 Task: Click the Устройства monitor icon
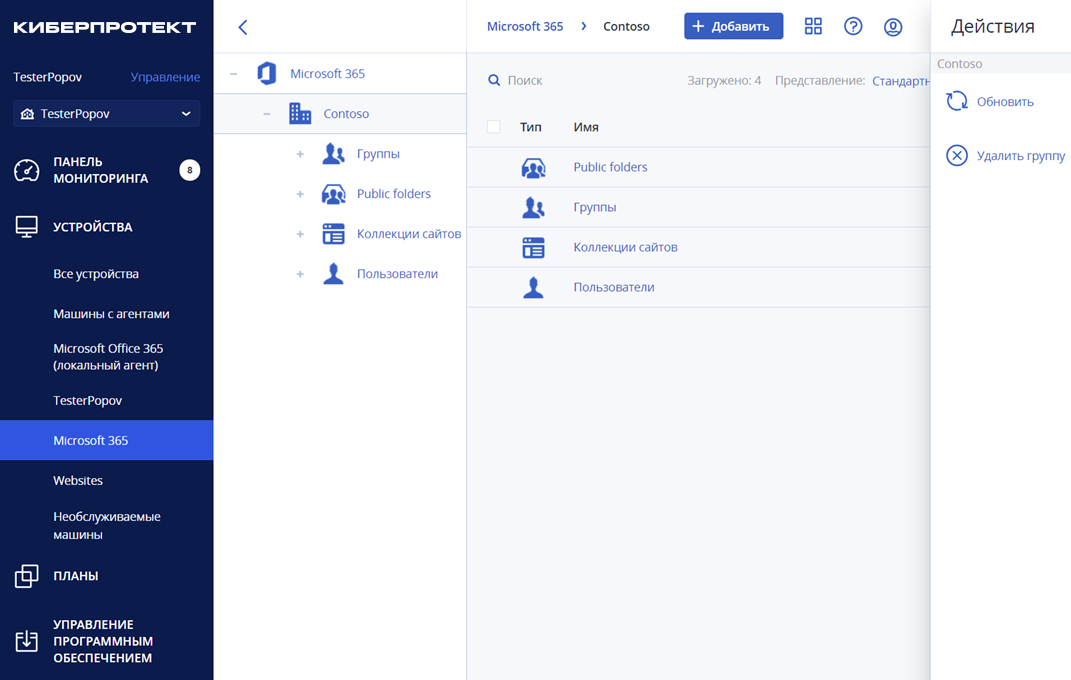pyautogui.click(x=27, y=227)
